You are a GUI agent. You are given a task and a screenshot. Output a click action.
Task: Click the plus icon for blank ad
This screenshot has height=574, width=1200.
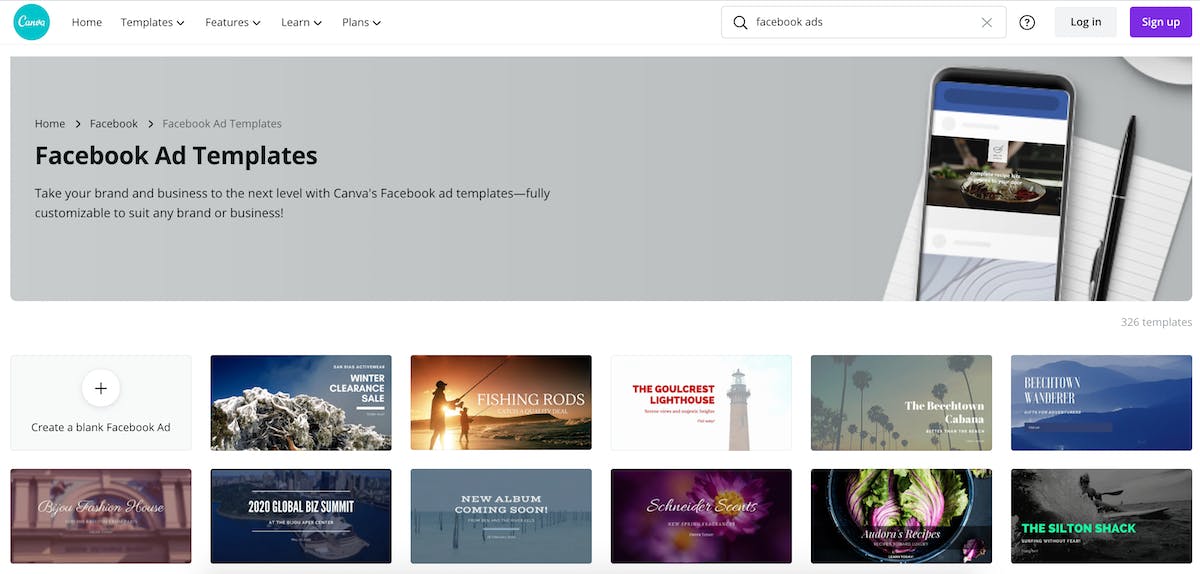tap(101, 387)
